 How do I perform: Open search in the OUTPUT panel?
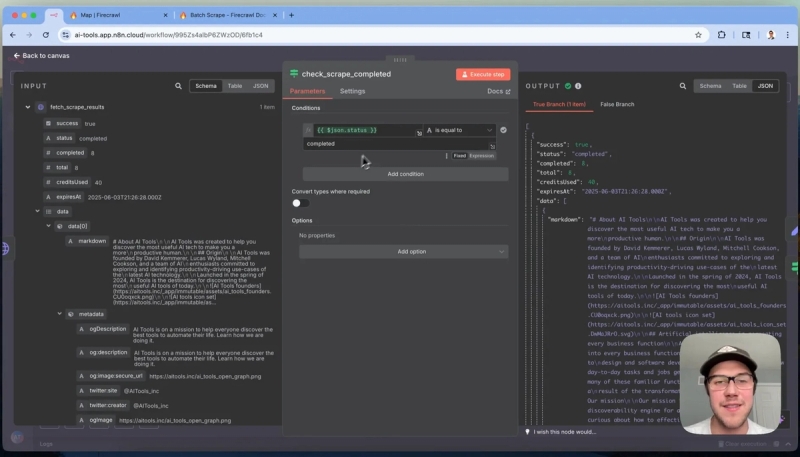click(683, 86)
